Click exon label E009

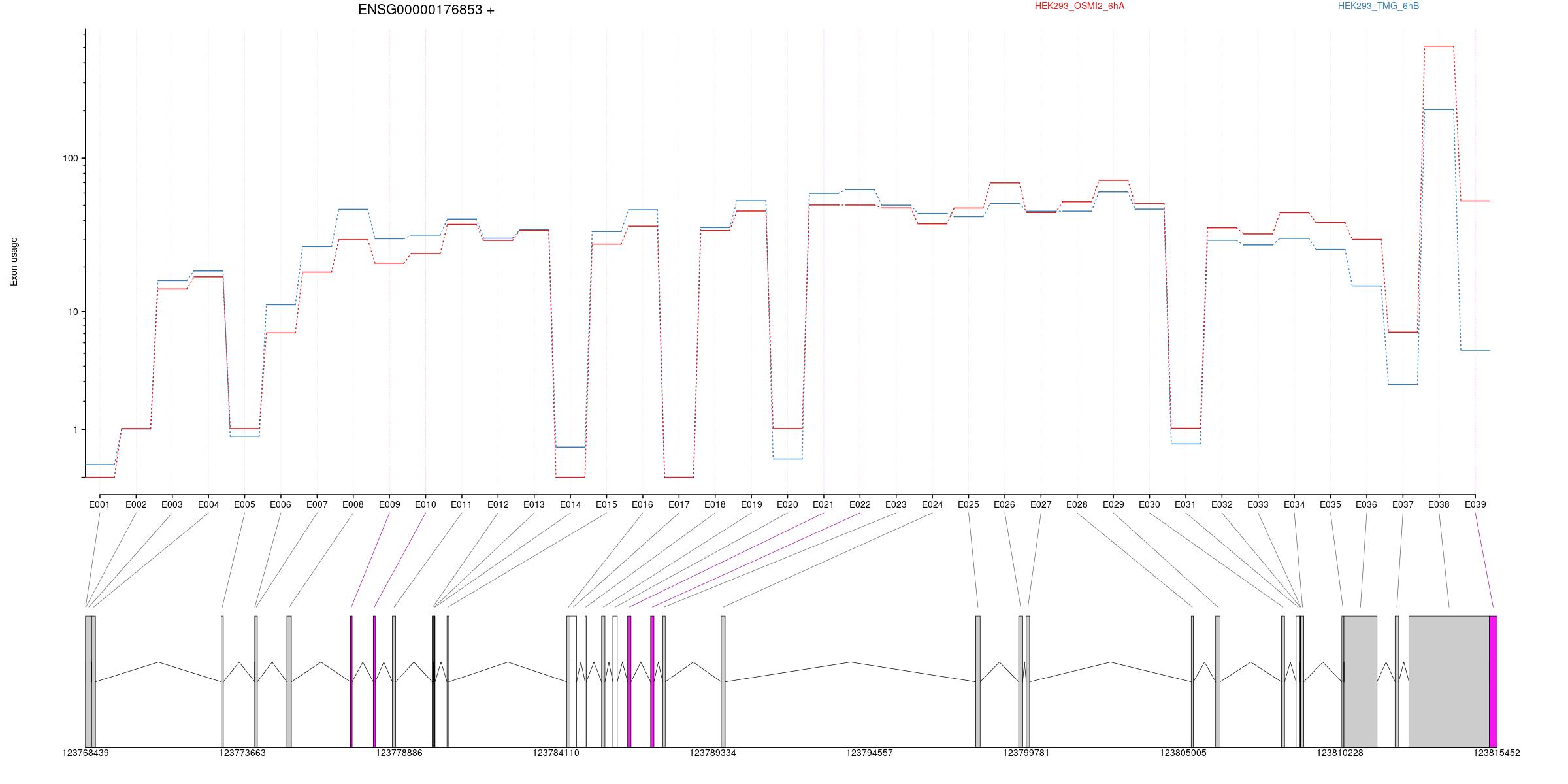(x=389, y=504)
